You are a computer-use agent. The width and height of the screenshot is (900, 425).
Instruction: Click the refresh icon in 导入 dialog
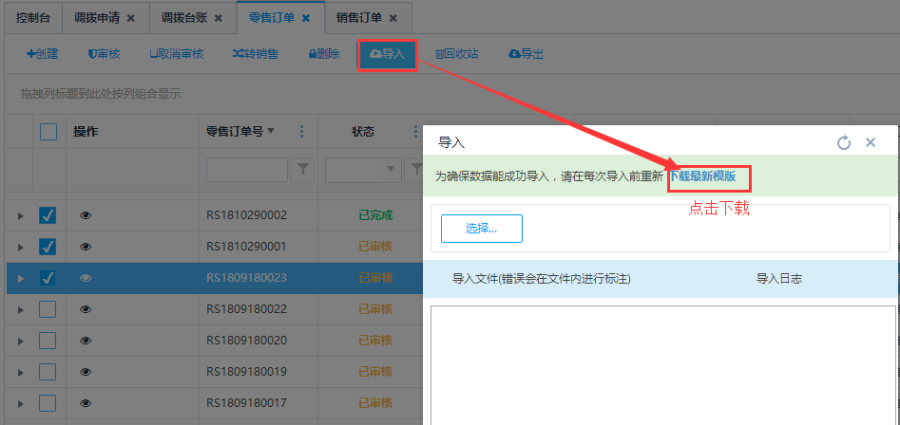[x=844, y=143]
